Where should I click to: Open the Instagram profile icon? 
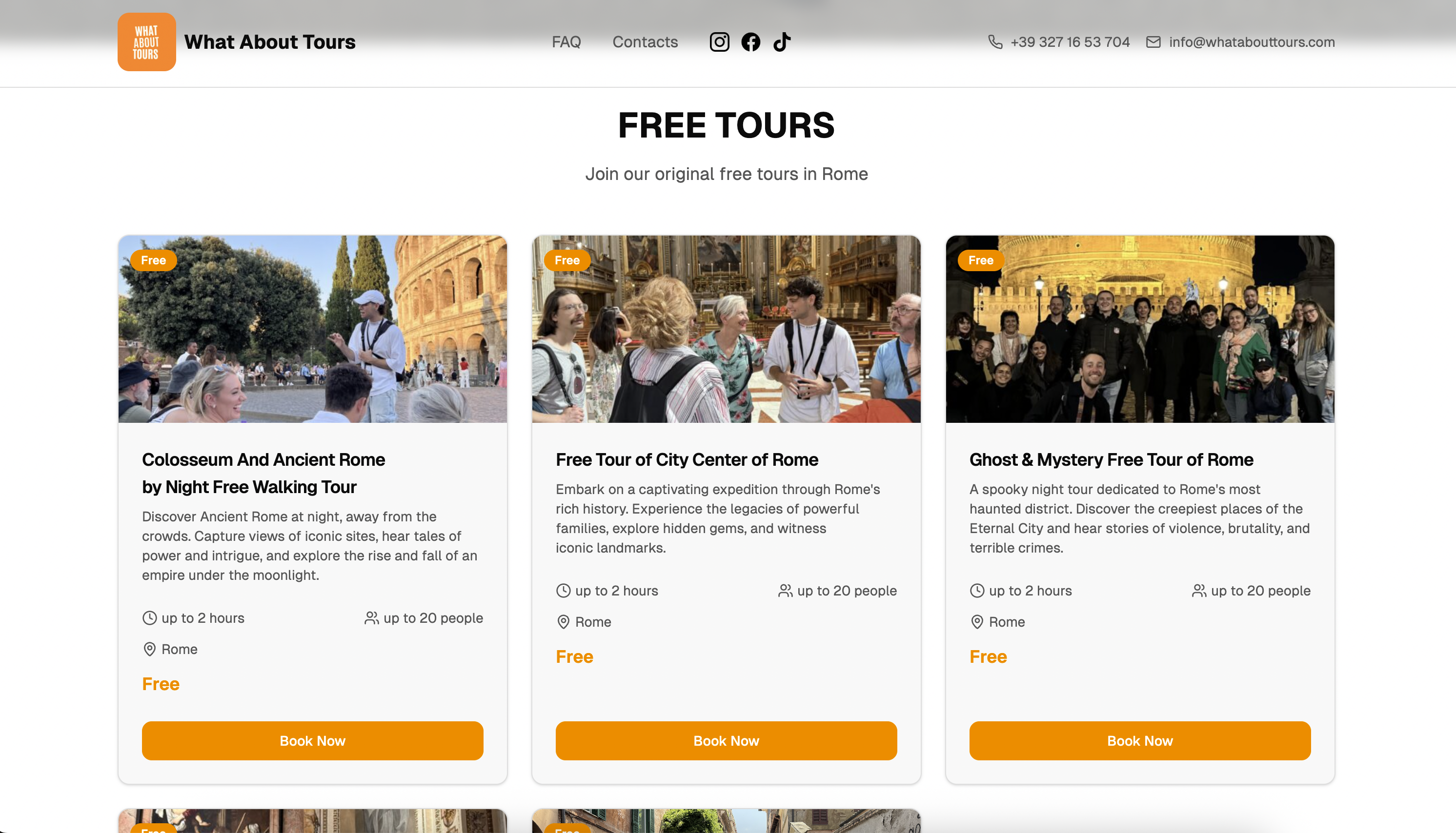[719, 42]
